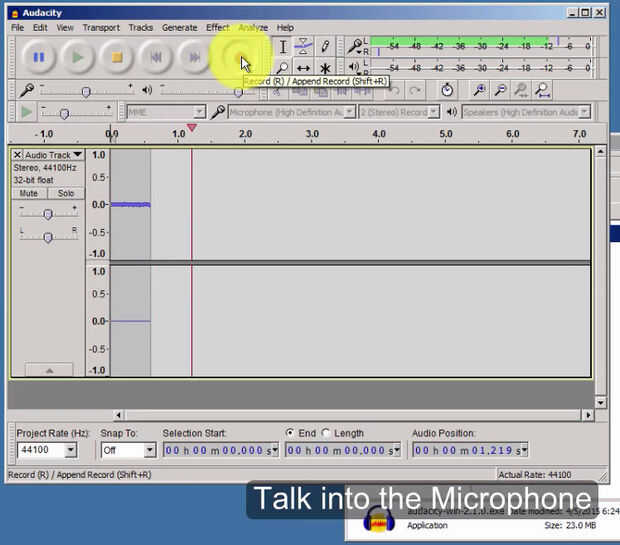Toggle Mute on the Audio Track

pyautogui.click(x=29, y=193)
